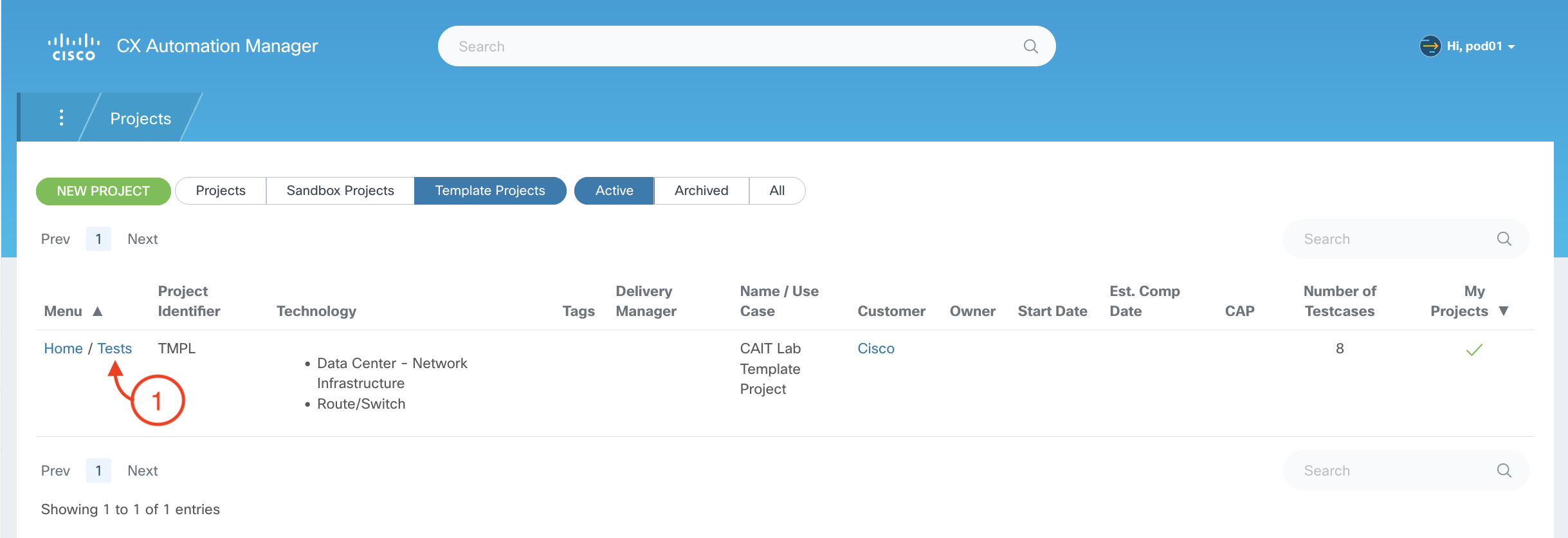
Task: Show All projects filter
Action: (776, 191)
